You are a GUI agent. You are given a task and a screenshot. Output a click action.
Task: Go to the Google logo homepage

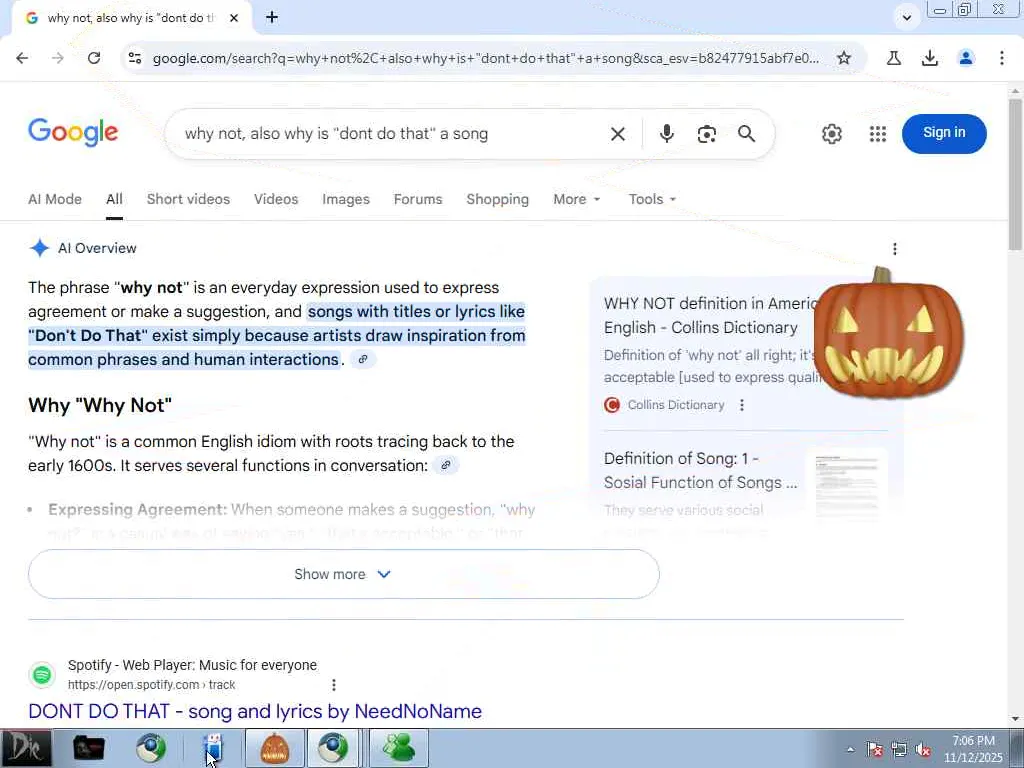73,133
